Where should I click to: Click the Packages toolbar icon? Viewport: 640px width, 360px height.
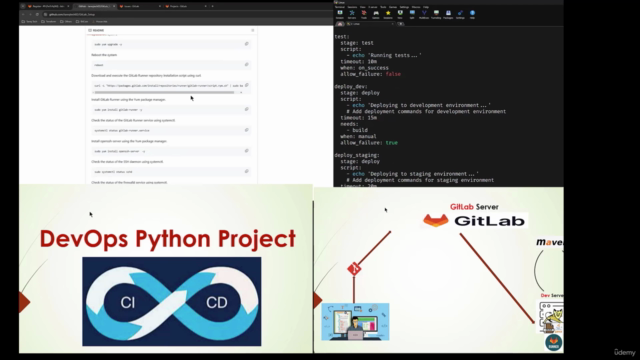(448, 14)
